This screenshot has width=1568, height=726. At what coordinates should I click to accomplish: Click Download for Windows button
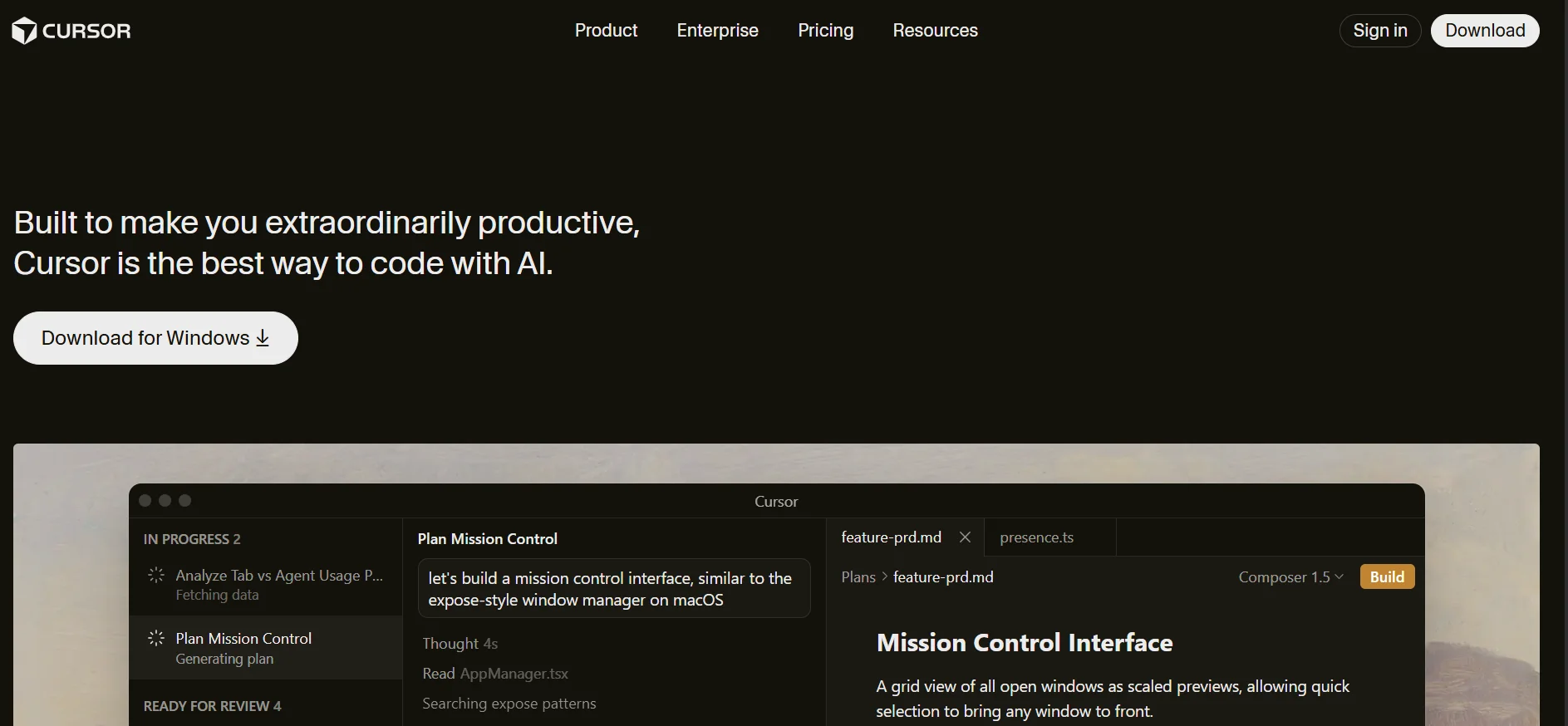[x=155, y=338]
